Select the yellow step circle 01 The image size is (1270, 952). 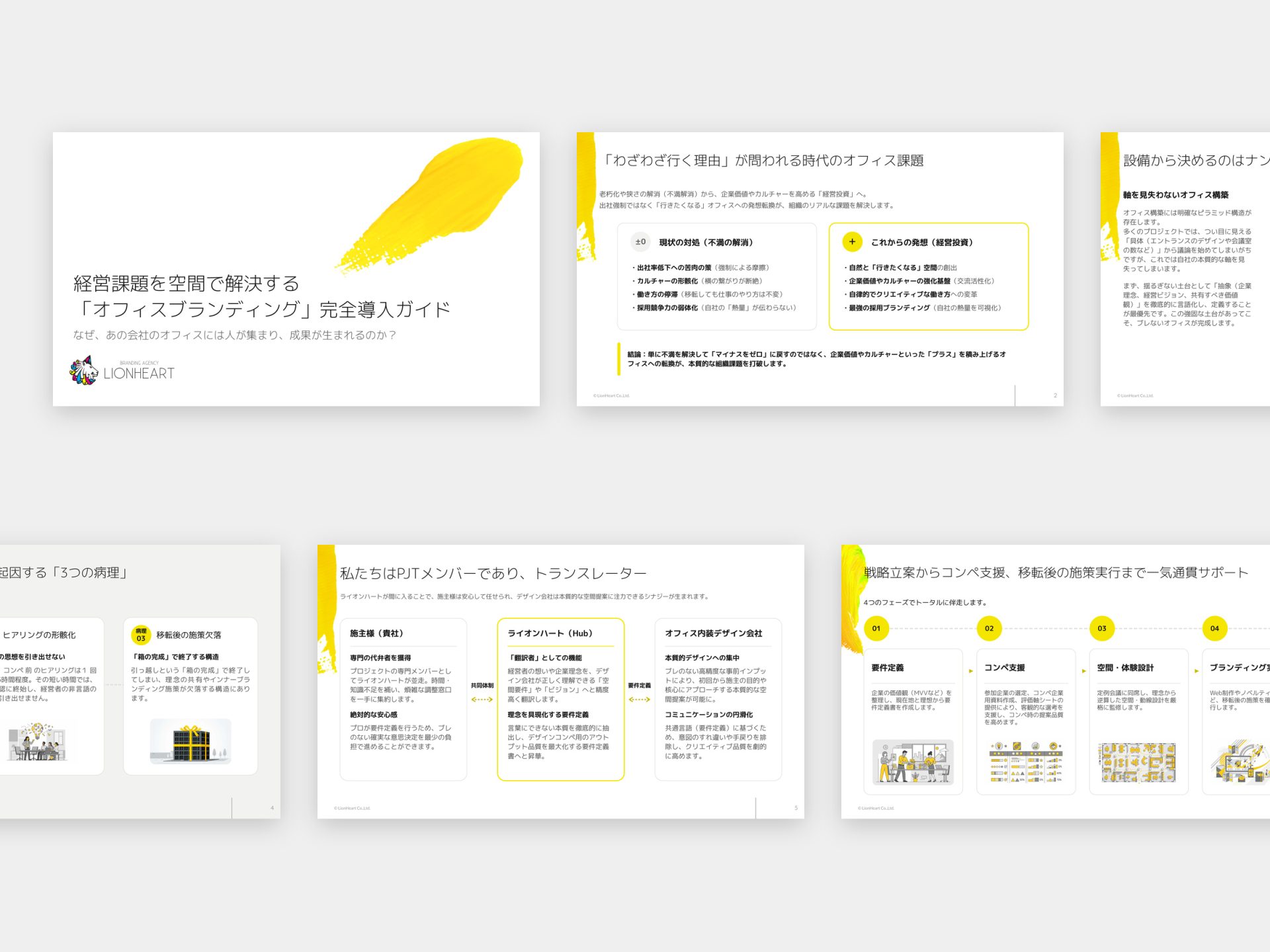[876, 628]
